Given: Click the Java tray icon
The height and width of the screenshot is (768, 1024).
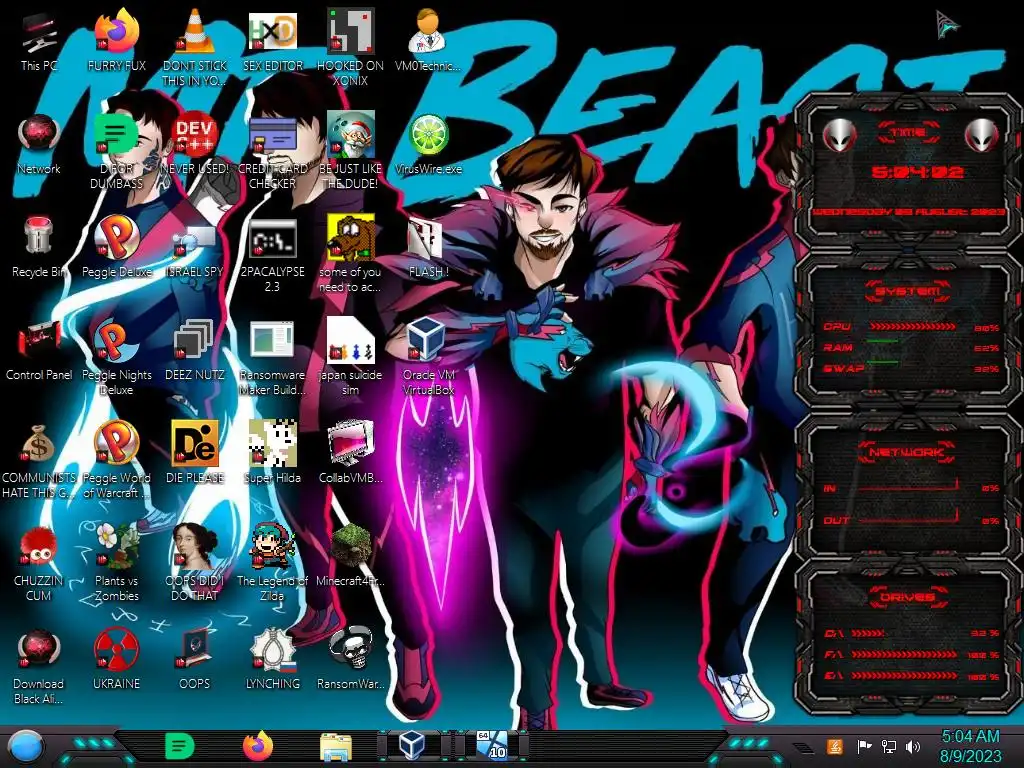Looking at the screenshot, I should tap(835, 746).
